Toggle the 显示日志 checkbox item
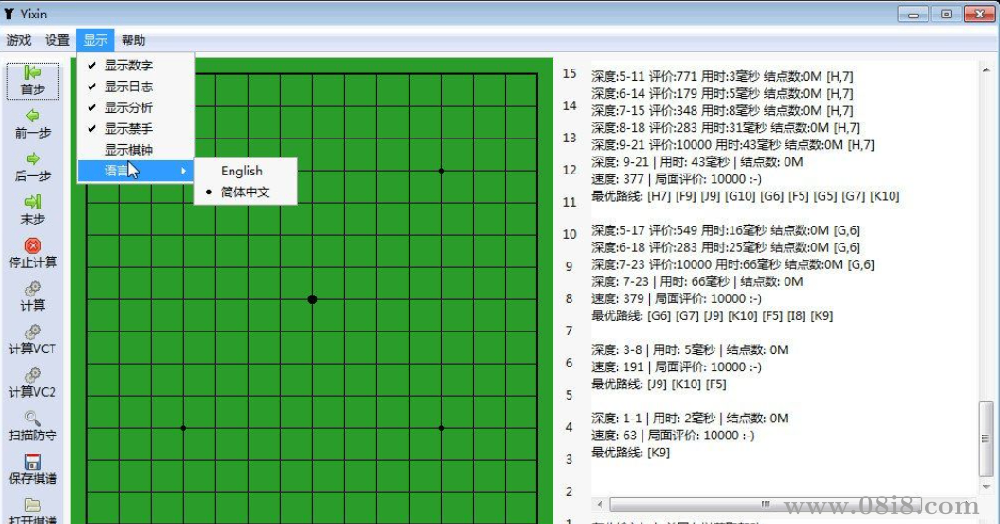This screenshot has height=524, width=1000. (128, 86)
